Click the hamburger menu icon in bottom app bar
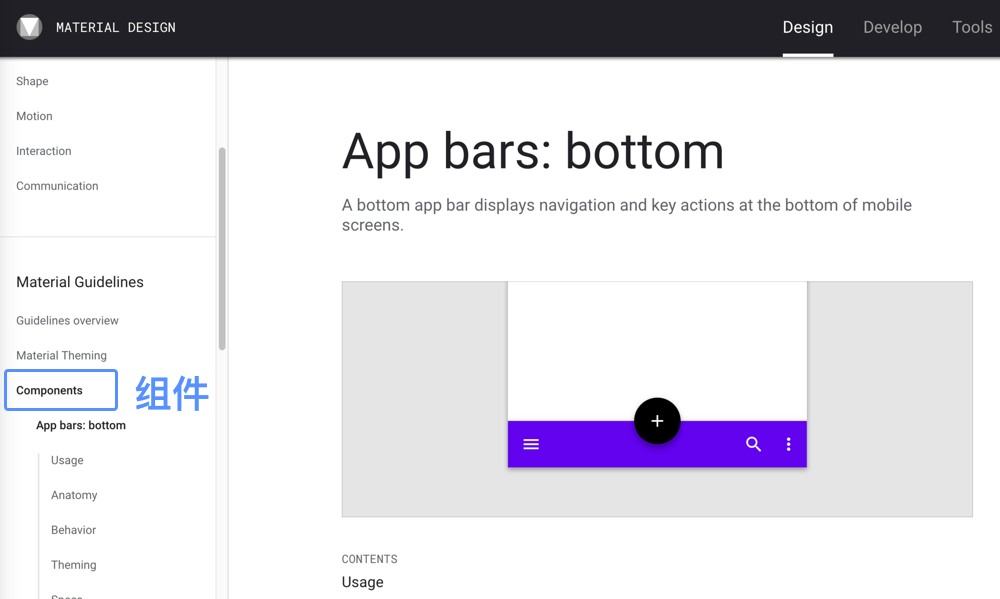1000x599 pixels. 531,444
